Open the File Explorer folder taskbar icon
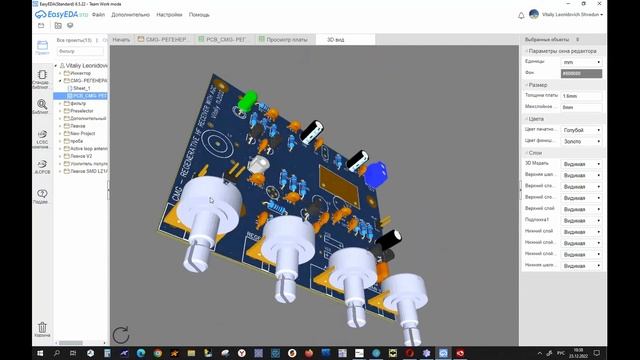The width and height of the screenshot is (640, 360). (191, 353)
